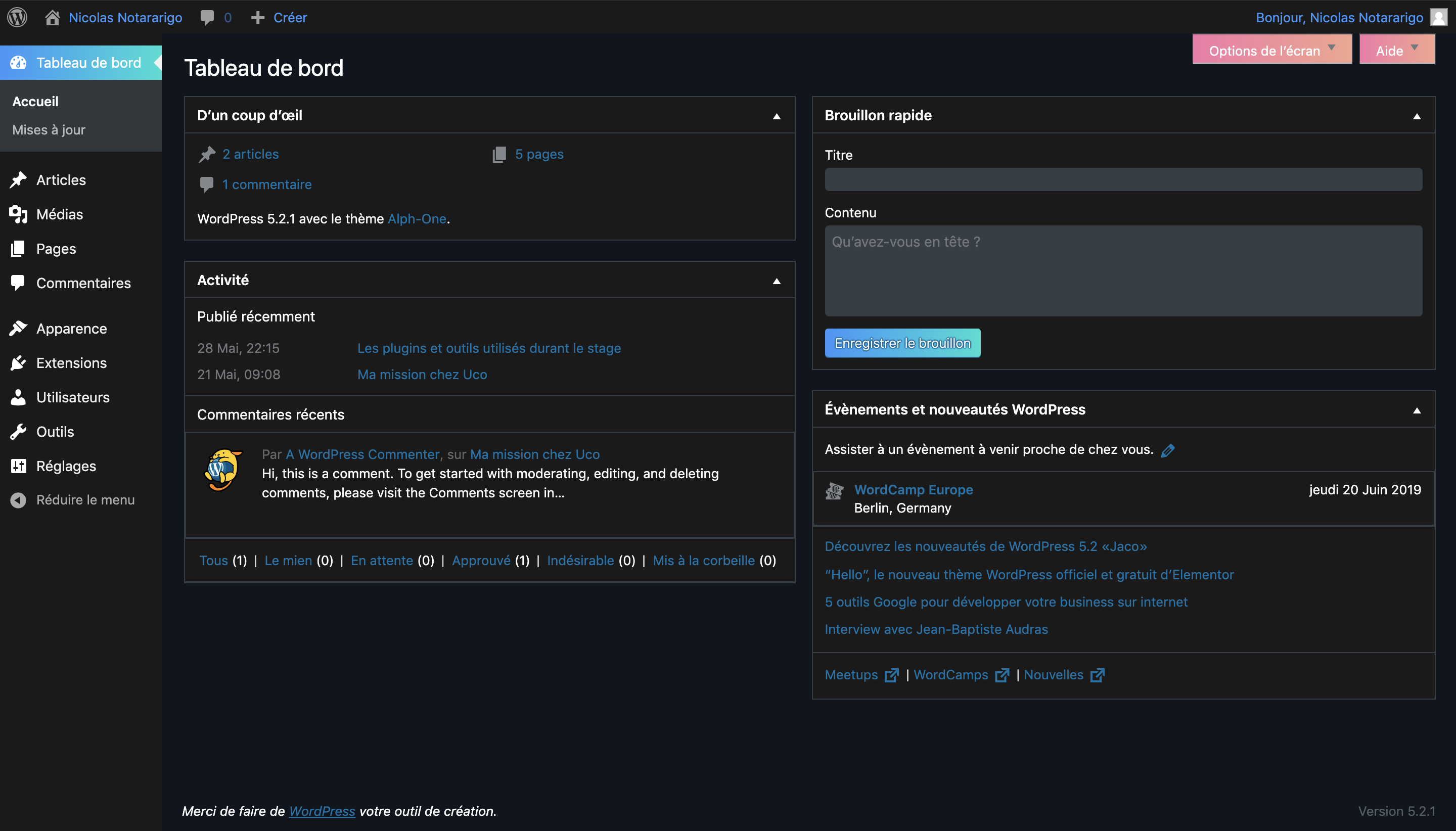This screenshot has width=1456, height=831.
Task: Open the Réglages menu
Action: tap(66, 466)
